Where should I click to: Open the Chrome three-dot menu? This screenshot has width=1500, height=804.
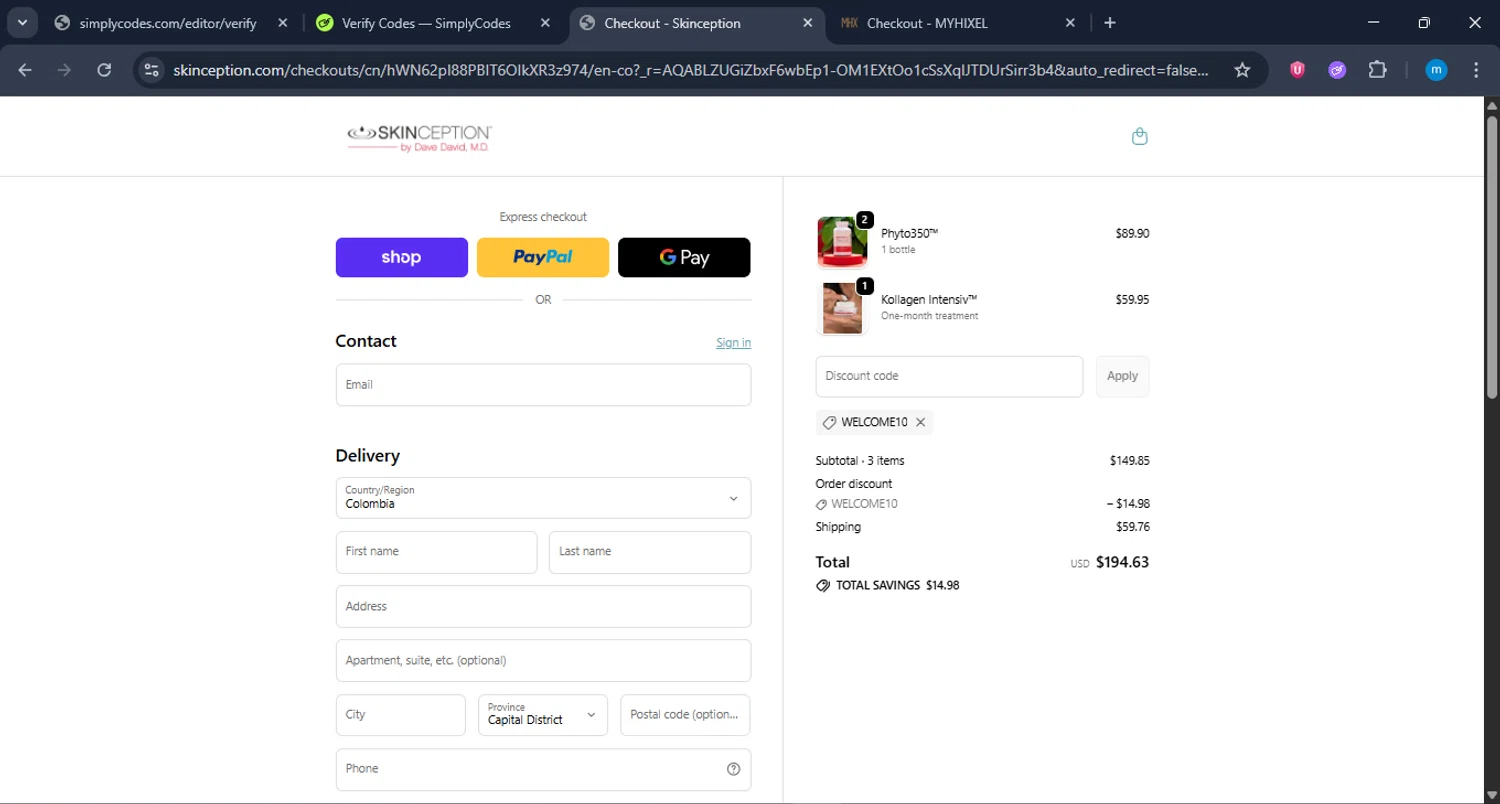[x=1476, y=70]
